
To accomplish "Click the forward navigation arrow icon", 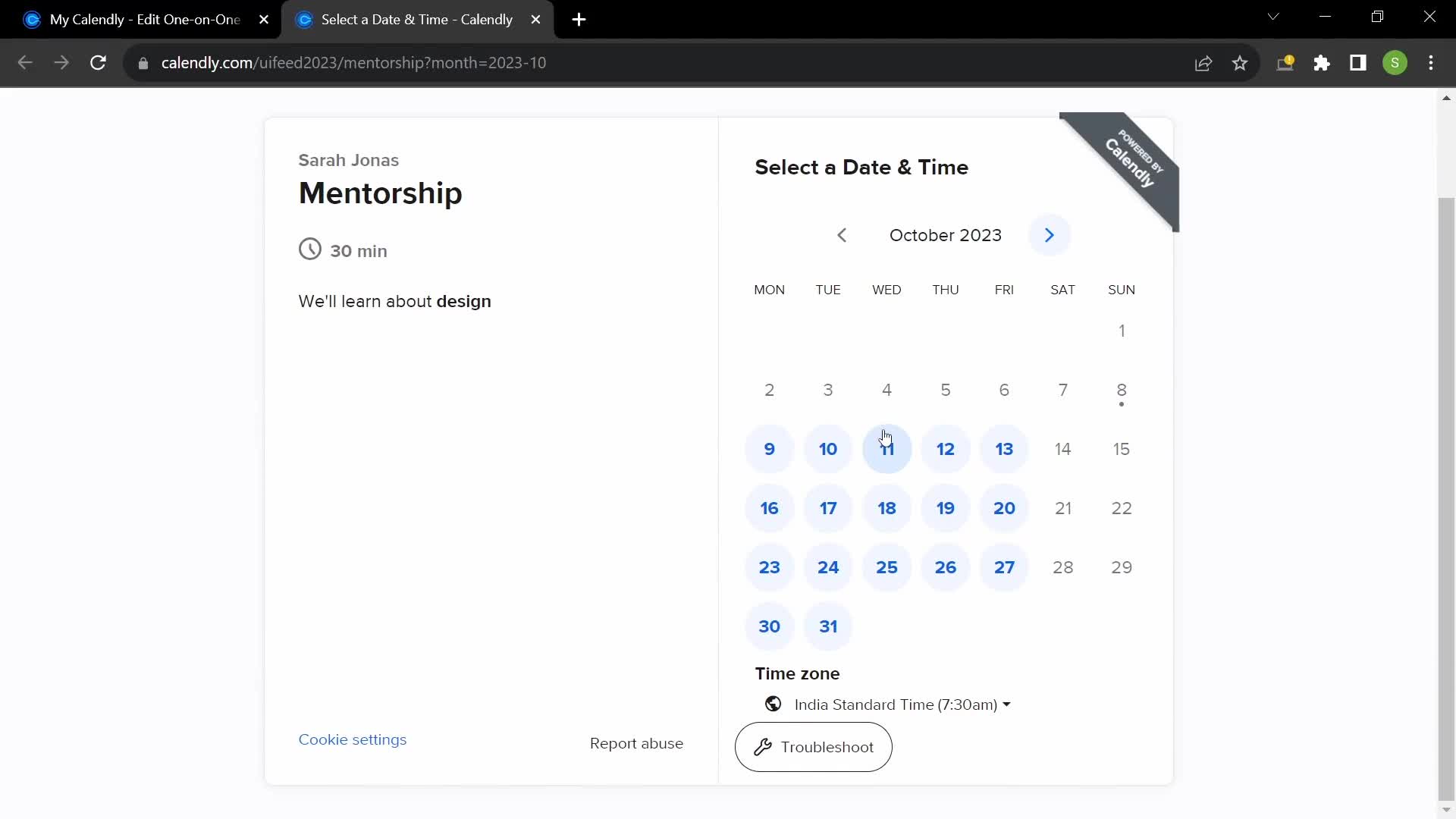I will (1050, 235).
